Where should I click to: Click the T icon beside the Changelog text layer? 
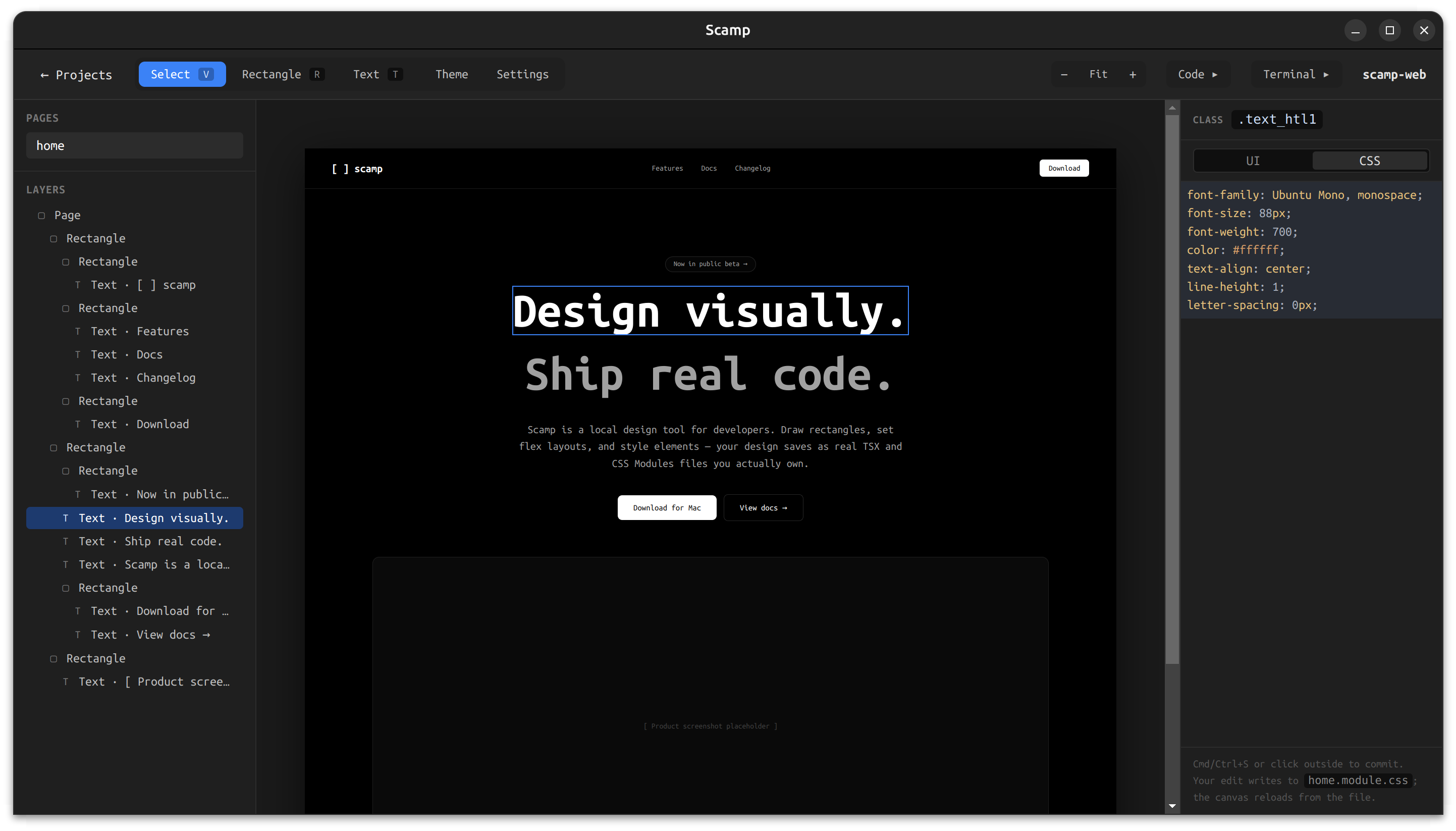(x=78, y=377)
